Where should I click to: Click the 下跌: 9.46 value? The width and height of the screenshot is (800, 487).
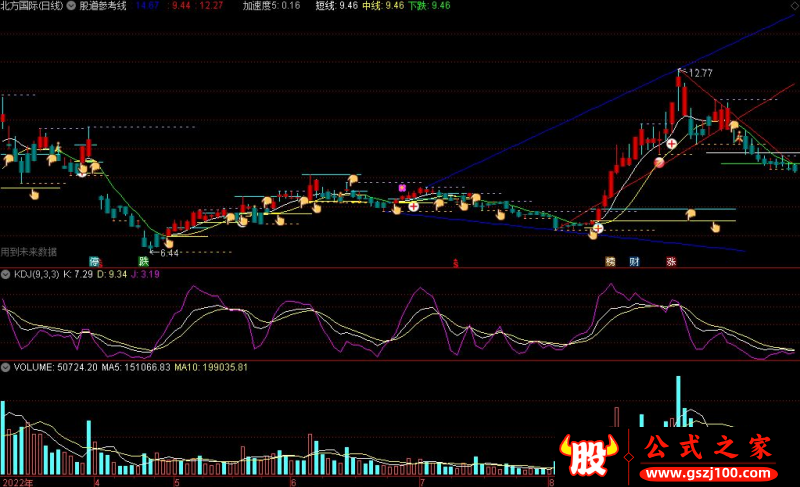[430, 6]
